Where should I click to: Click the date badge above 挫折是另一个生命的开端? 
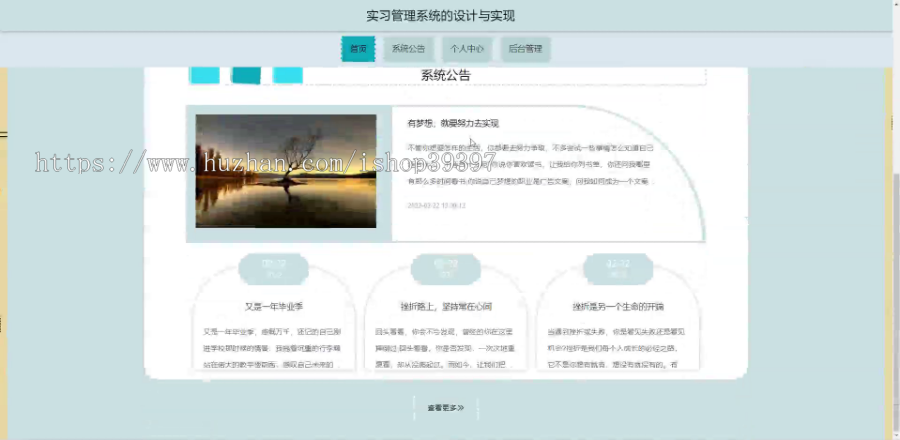[x=618, y=269]
